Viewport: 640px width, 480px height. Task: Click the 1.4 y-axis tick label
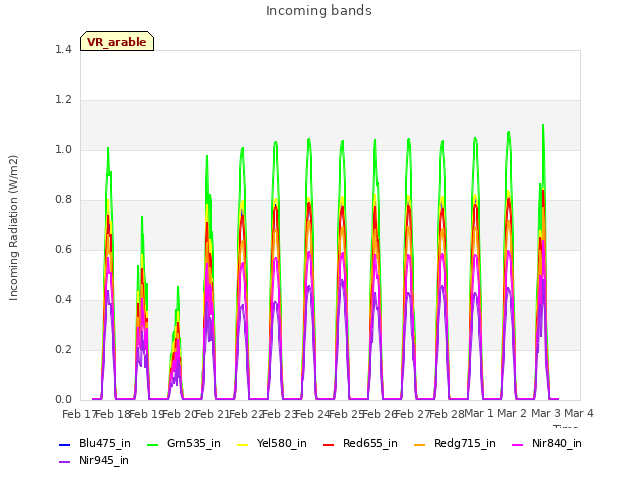pyautogui.click(x=63, y=49)
